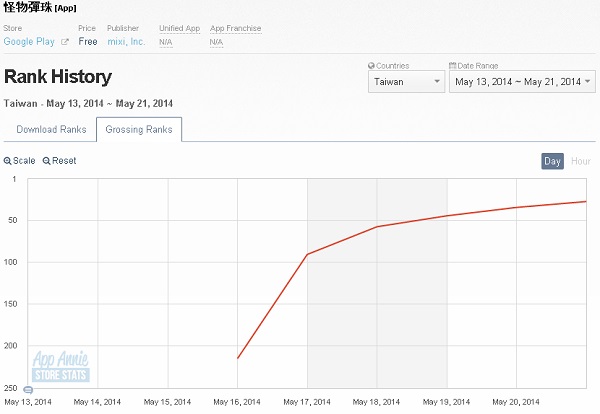
Task: Click the App Annie Store Stats watermark
Action: point(61,365)
